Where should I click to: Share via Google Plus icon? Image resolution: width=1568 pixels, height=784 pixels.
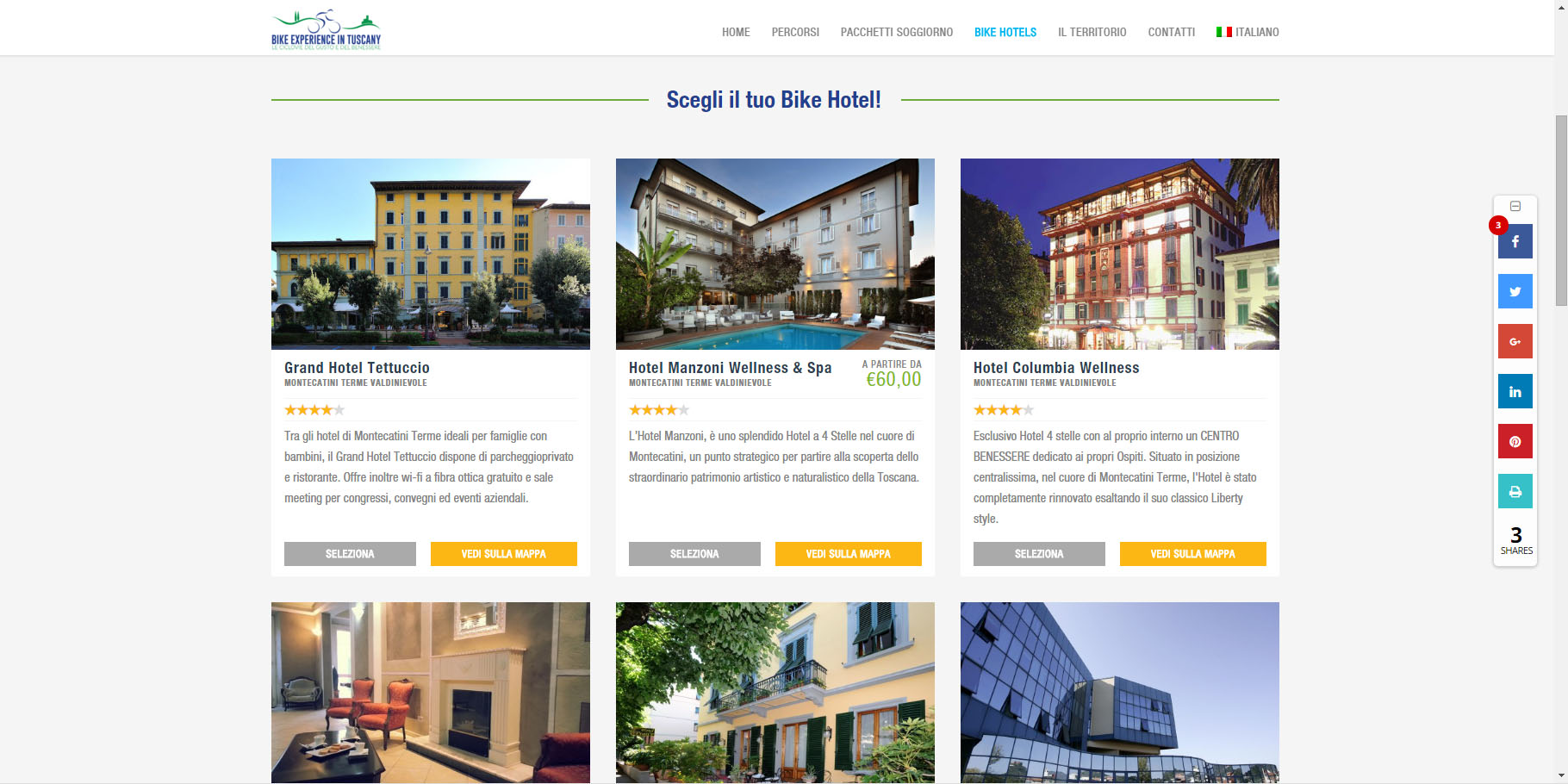click(x=1515, y=341)
